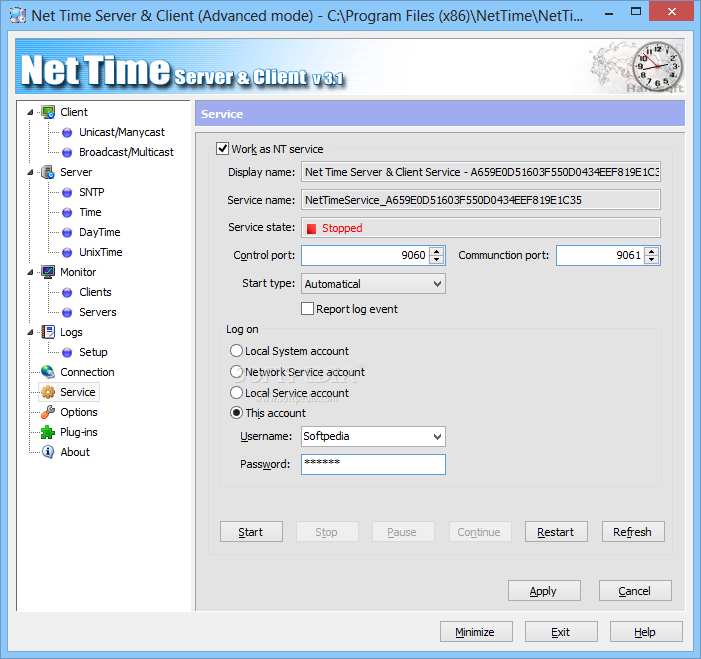This screenshot has height=659, width=701.
Task: Click the Service name field
Action: 481,200
